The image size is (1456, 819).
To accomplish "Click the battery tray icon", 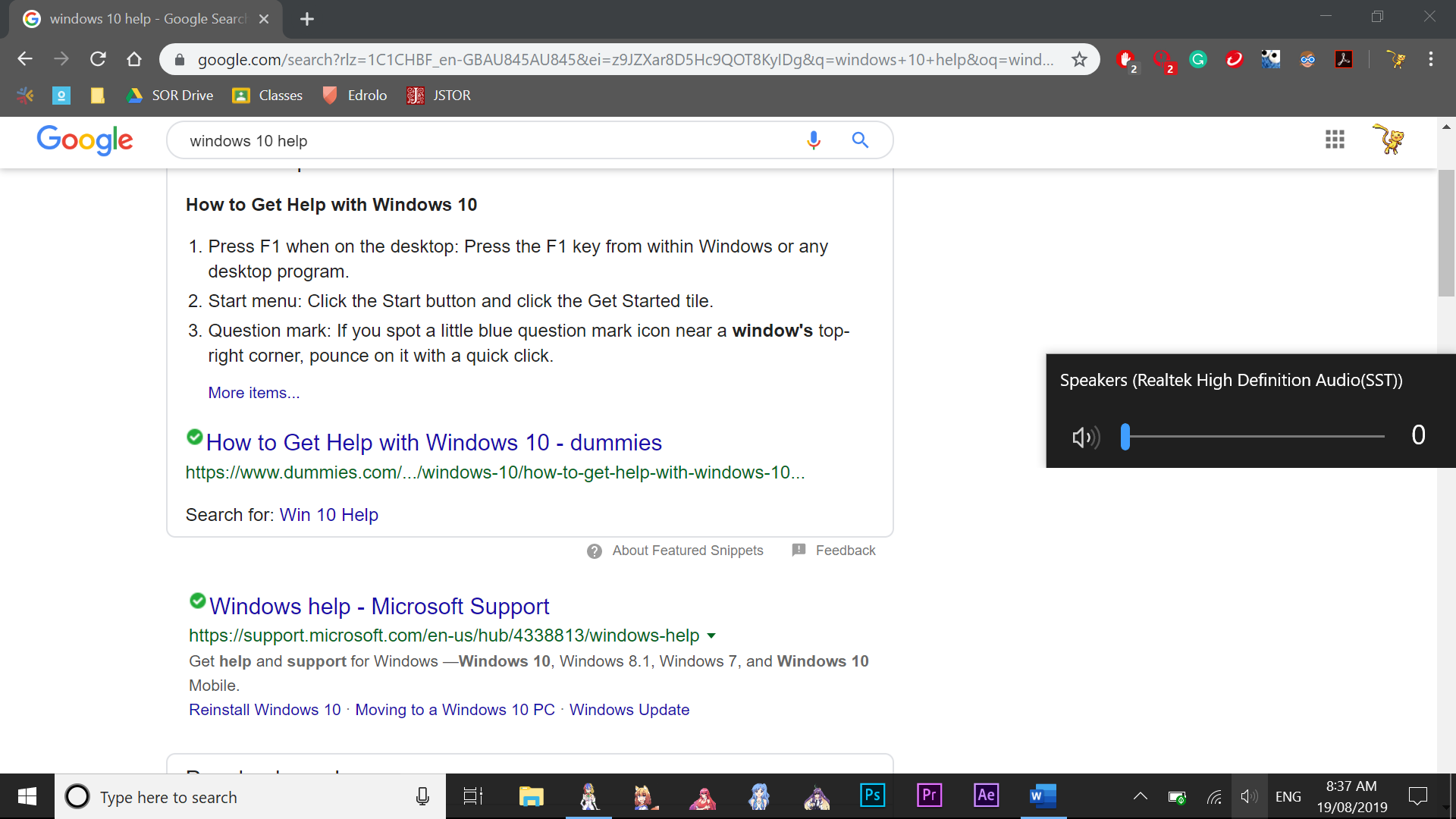I will [1177, 797].
